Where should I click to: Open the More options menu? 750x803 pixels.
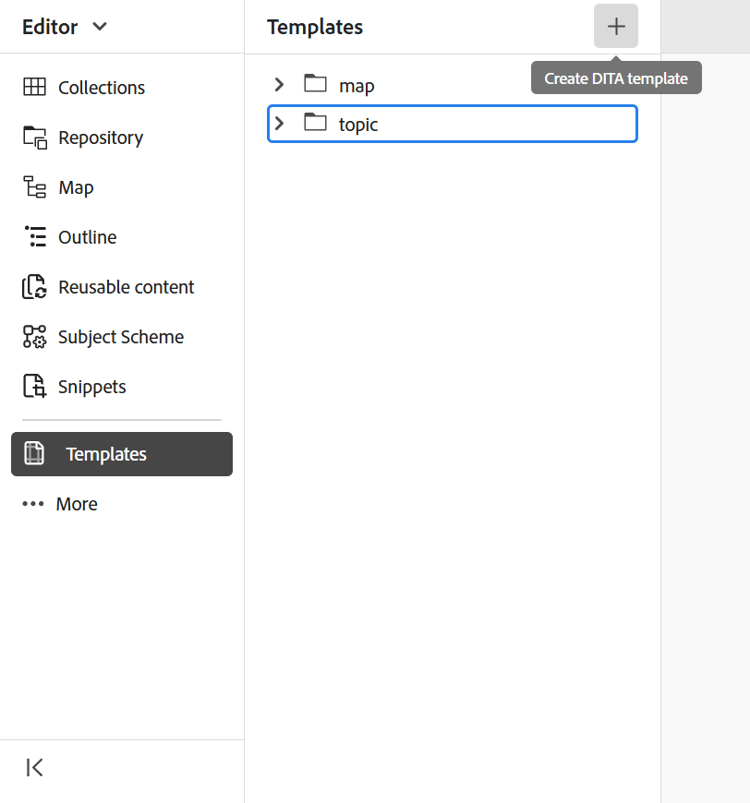(60, 504)
